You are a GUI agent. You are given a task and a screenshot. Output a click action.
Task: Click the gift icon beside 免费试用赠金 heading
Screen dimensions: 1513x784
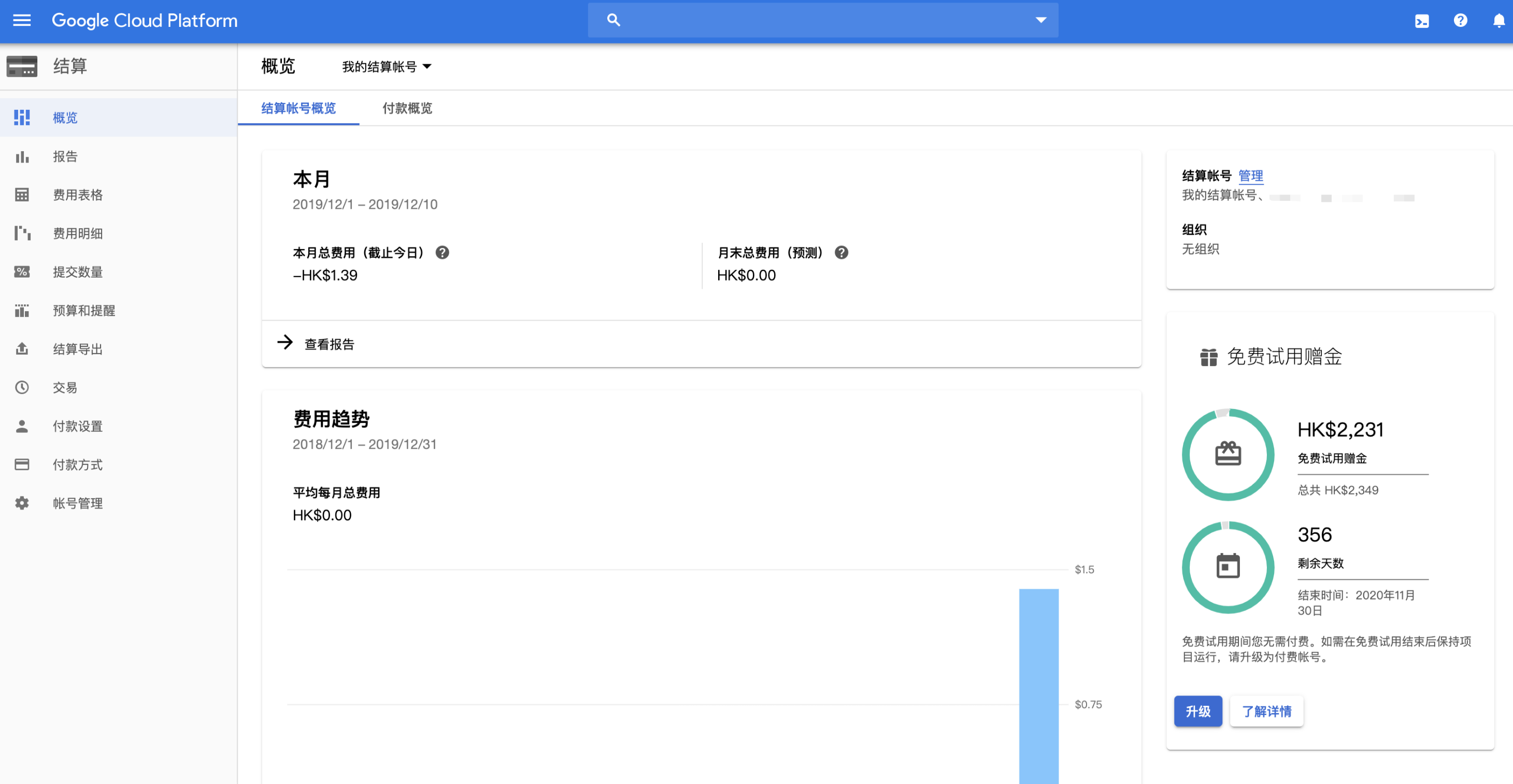point(1209,357)
